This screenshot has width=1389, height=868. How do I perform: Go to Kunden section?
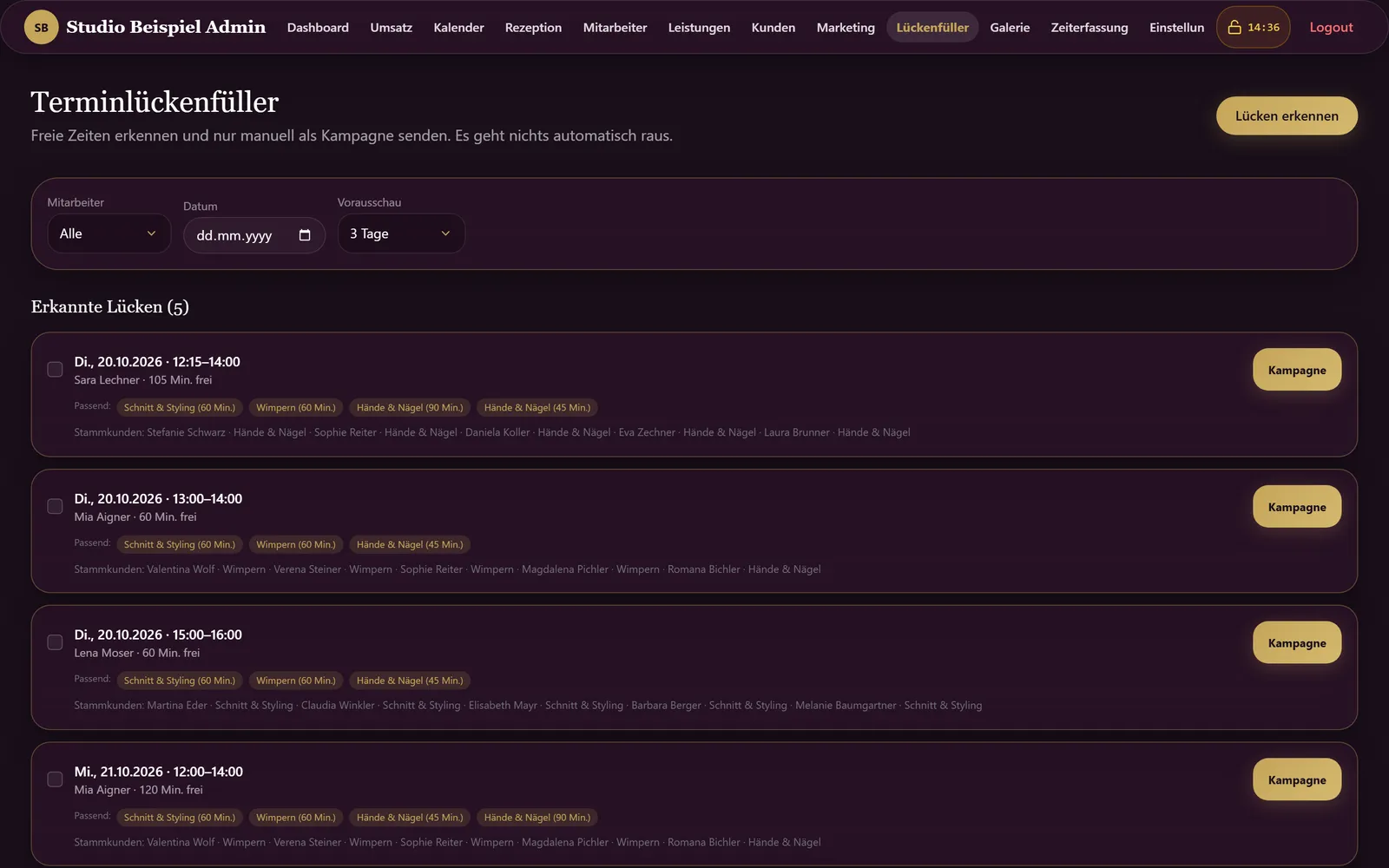pos(773,28)
